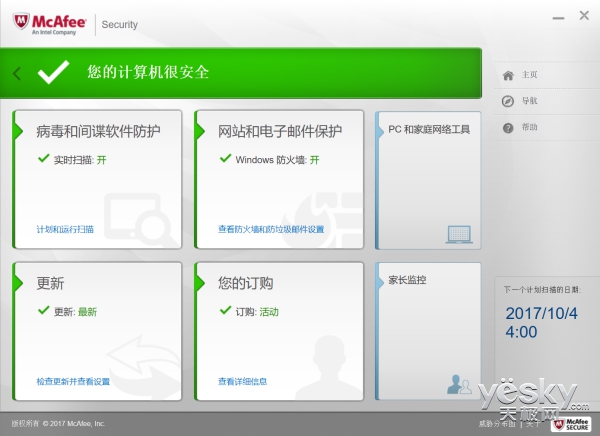
Task: Click the 订购: 活动 status text
Action: (257, 312)
